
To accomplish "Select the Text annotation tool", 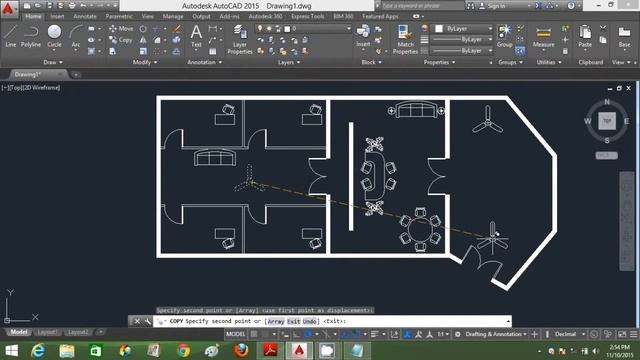I will pos(196,36).
